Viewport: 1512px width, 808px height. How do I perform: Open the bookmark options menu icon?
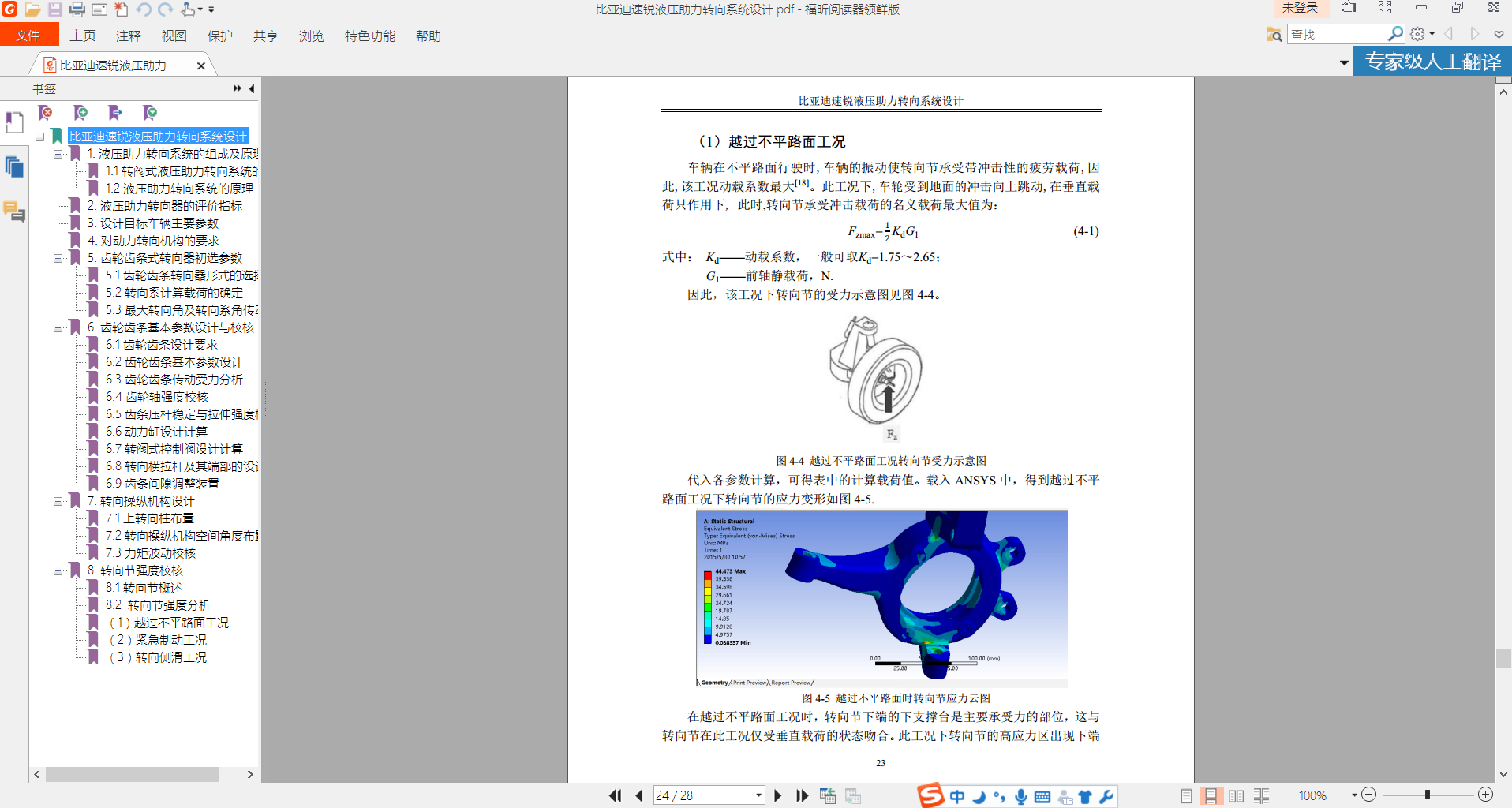(x=150, y=113)
